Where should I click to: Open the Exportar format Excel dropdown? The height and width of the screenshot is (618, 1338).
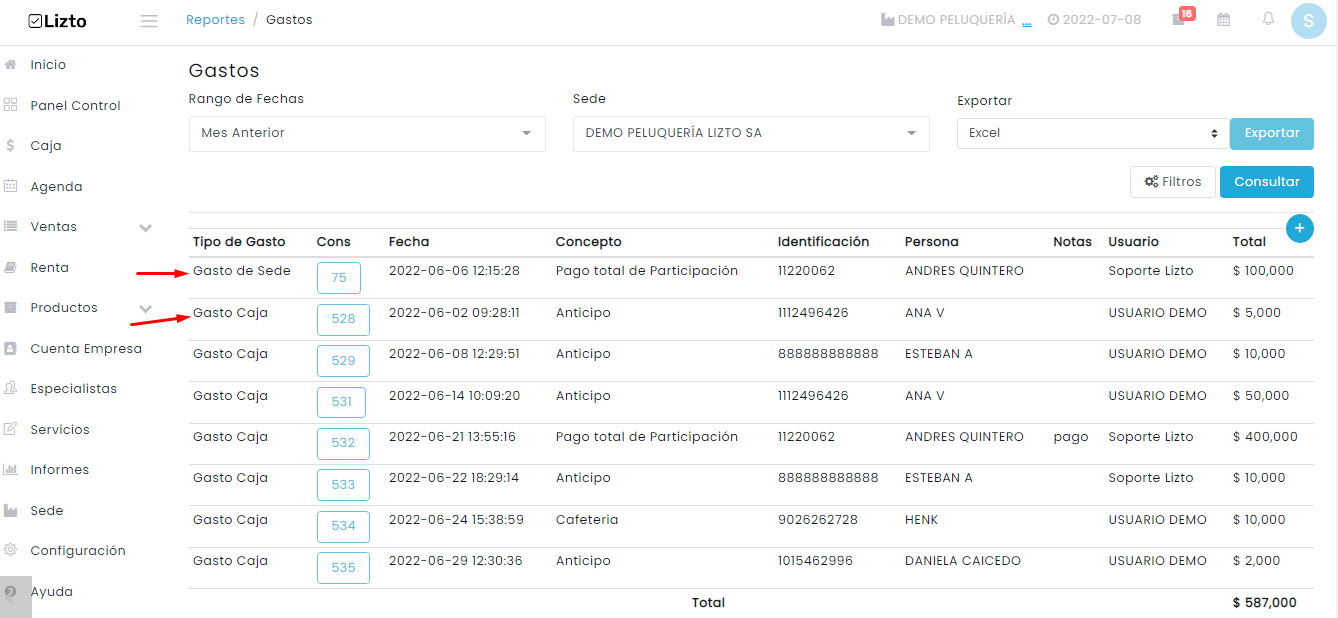coord(1093,133)
